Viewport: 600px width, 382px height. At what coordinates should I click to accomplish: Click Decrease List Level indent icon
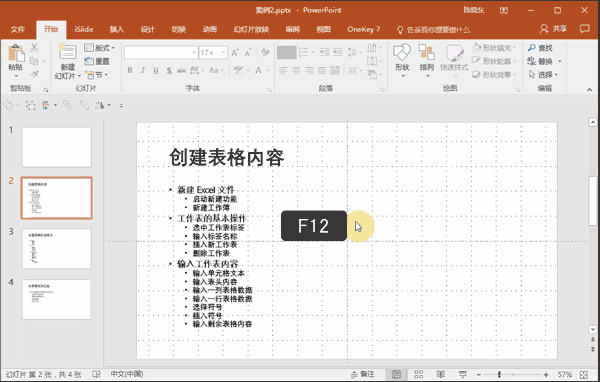pos(324,52)
